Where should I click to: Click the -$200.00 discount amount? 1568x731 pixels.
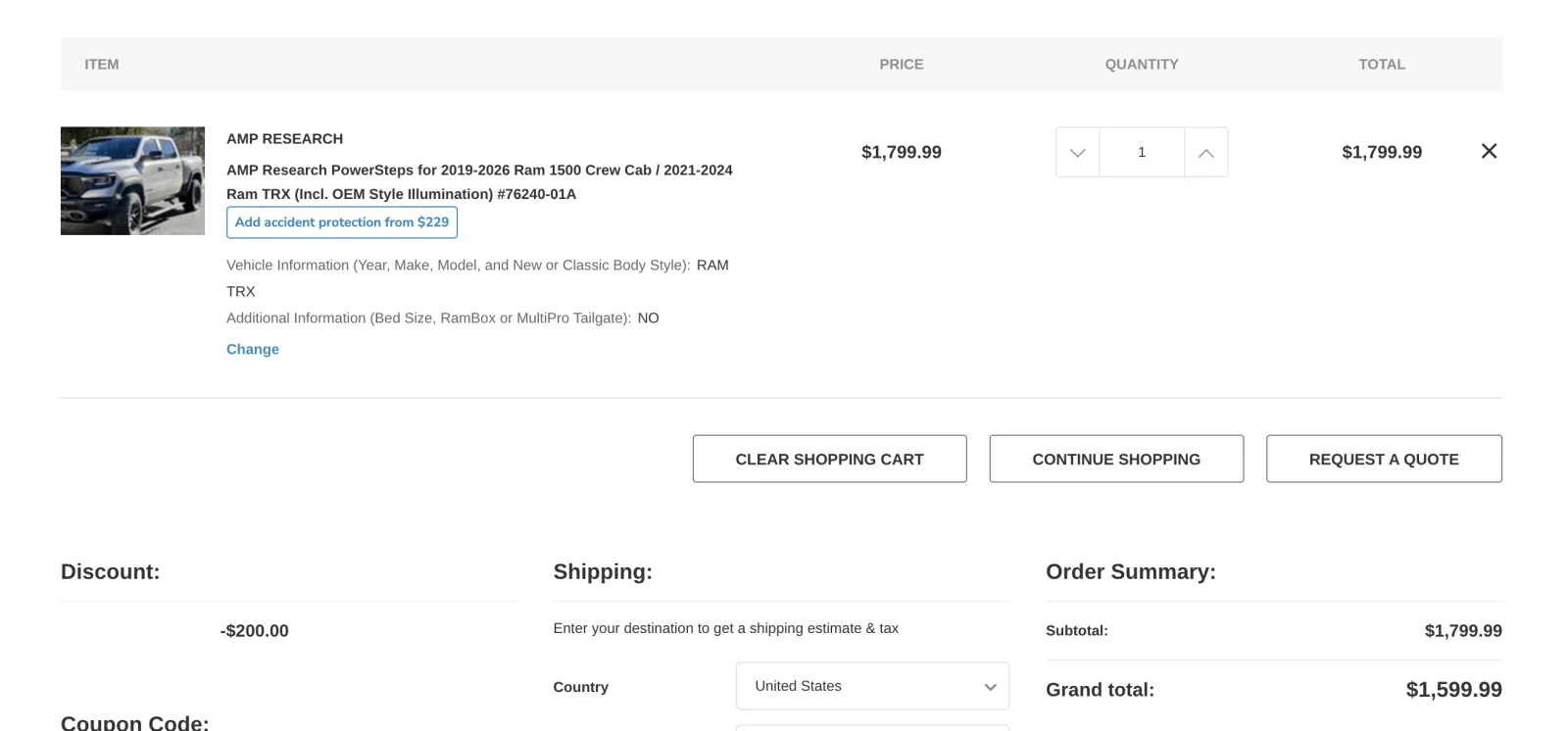click(255, 631)
